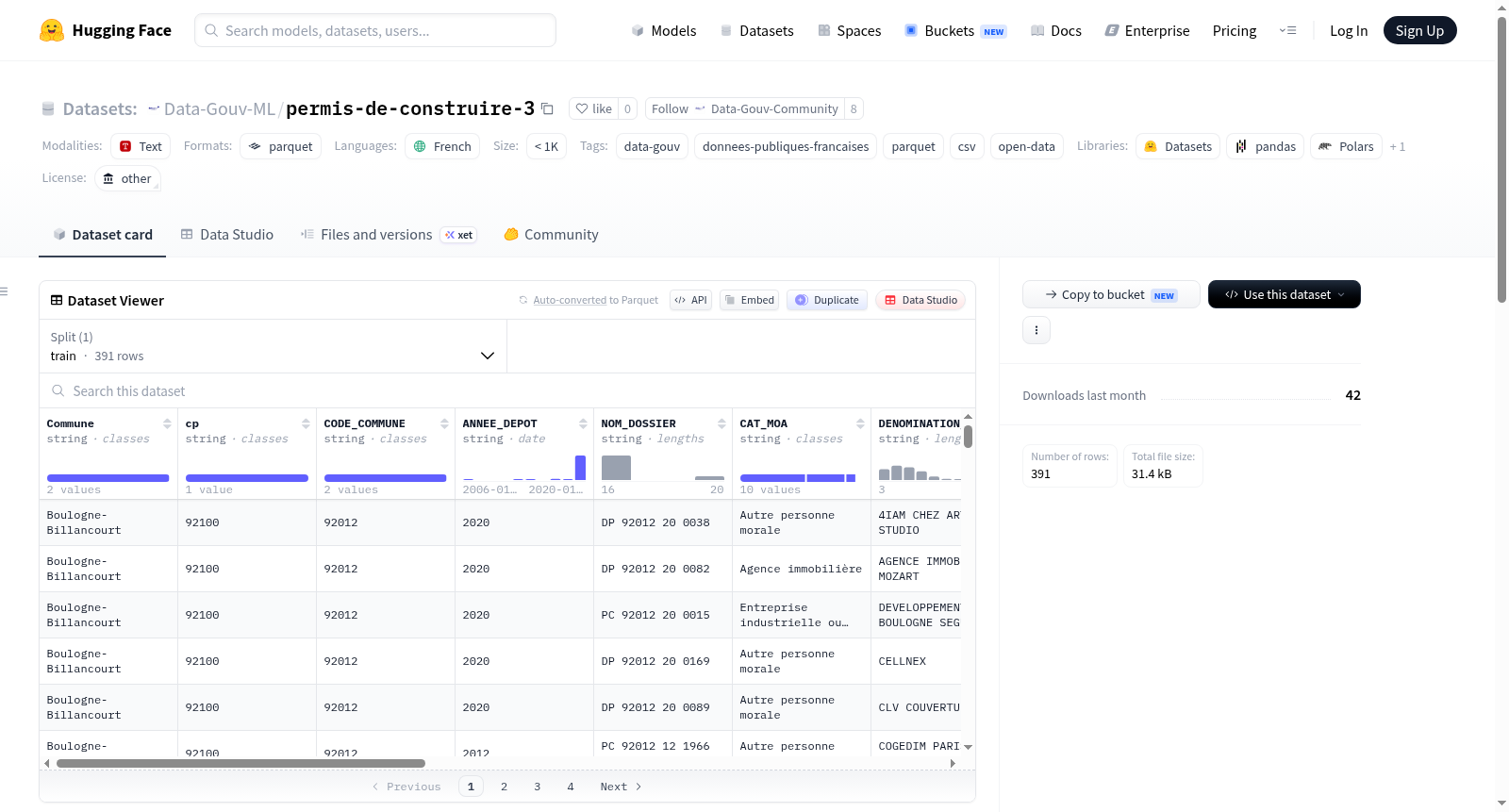1509x812 pixels.
Task: Go to Datasets in top navigation
Action: point(757,30)
